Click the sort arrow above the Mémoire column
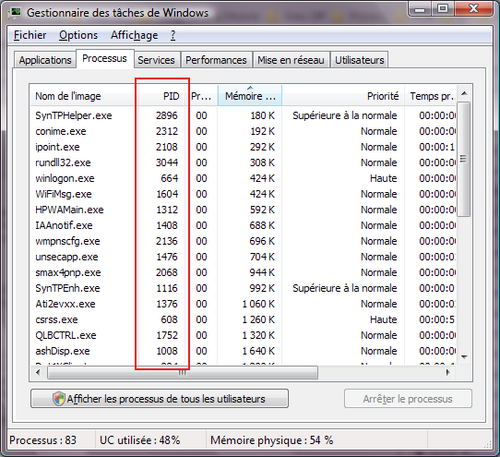Screen dimensions: 500x457 click(250, 88)
